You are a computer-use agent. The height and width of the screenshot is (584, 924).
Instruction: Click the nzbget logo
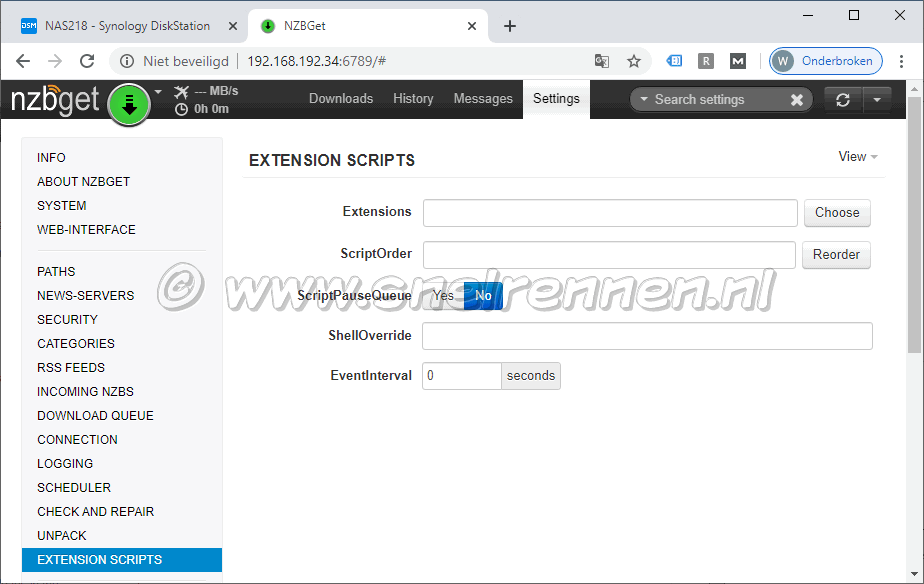pos(55,99)
